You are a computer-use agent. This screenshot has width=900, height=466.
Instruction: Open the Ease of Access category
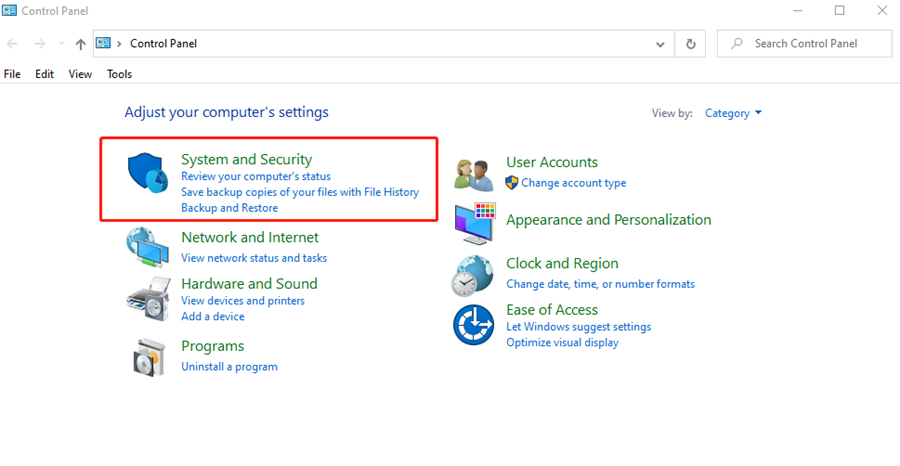click(x=552, y=310)
